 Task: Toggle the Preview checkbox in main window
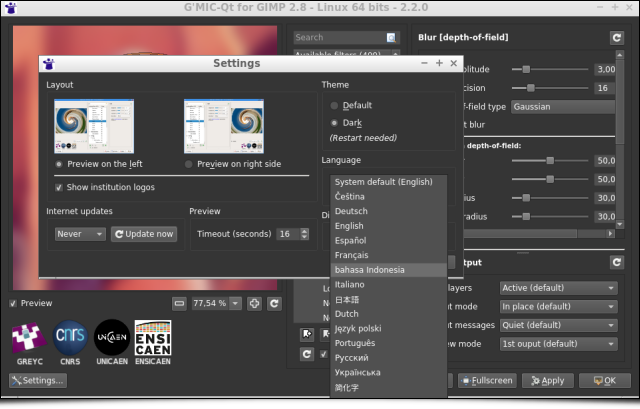pyautogui.click(x=13, y=303)
